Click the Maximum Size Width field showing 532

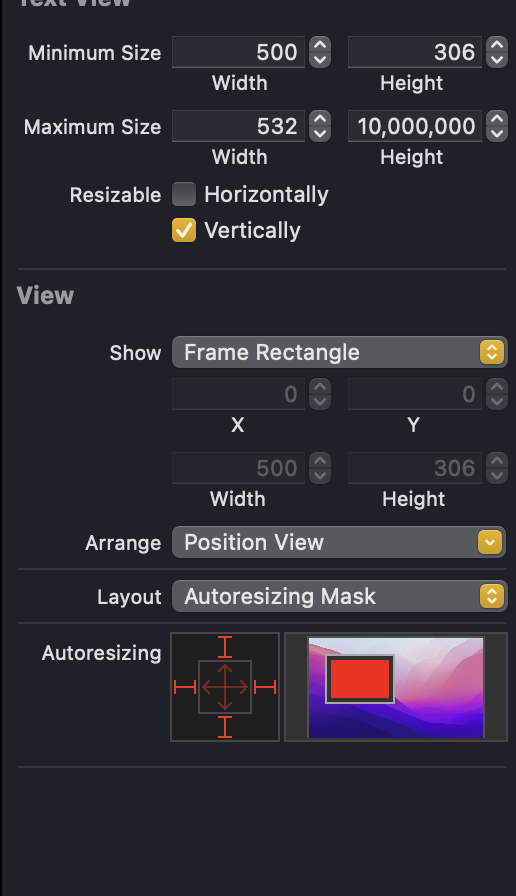[238, 126]
